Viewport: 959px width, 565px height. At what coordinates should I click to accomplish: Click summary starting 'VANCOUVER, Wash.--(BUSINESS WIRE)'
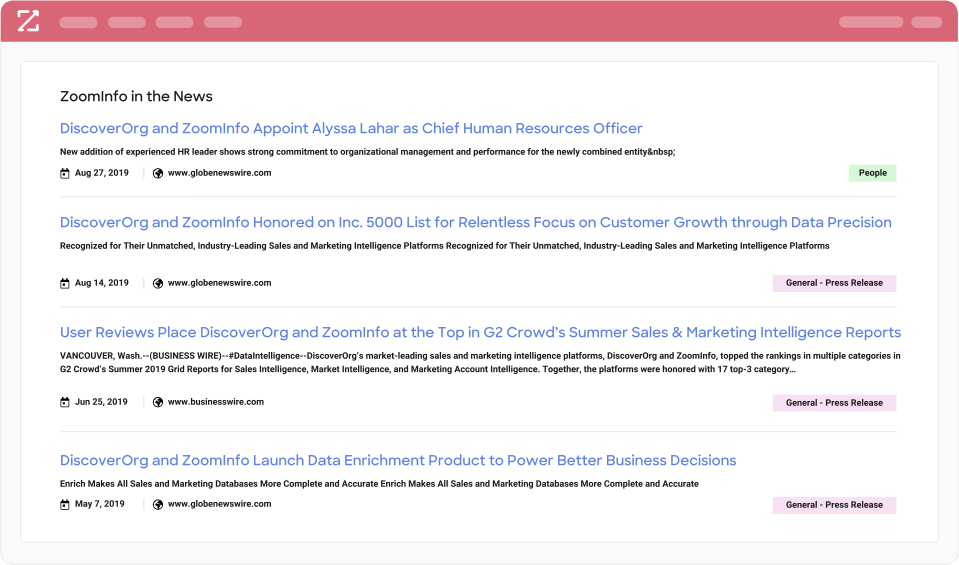click(480, 363)
